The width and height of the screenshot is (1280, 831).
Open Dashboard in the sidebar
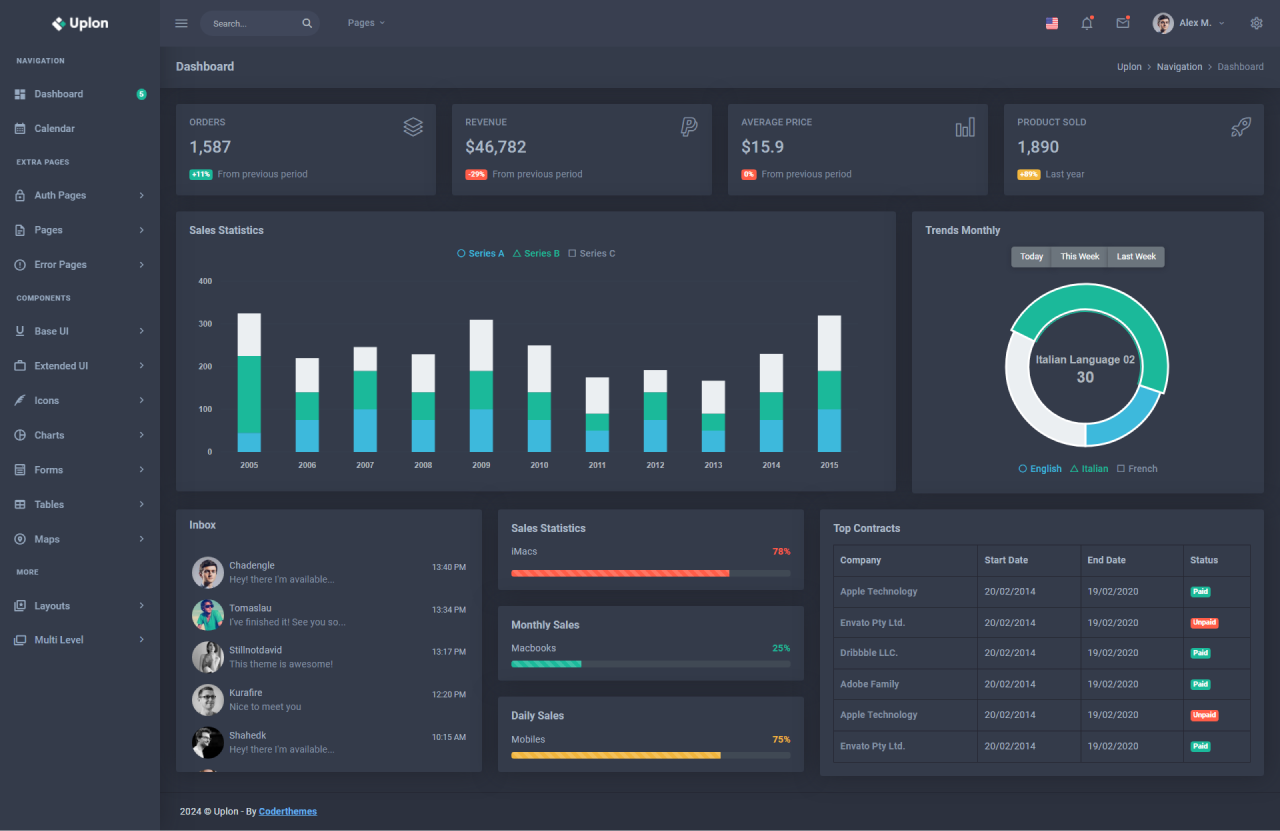point(80,94)
